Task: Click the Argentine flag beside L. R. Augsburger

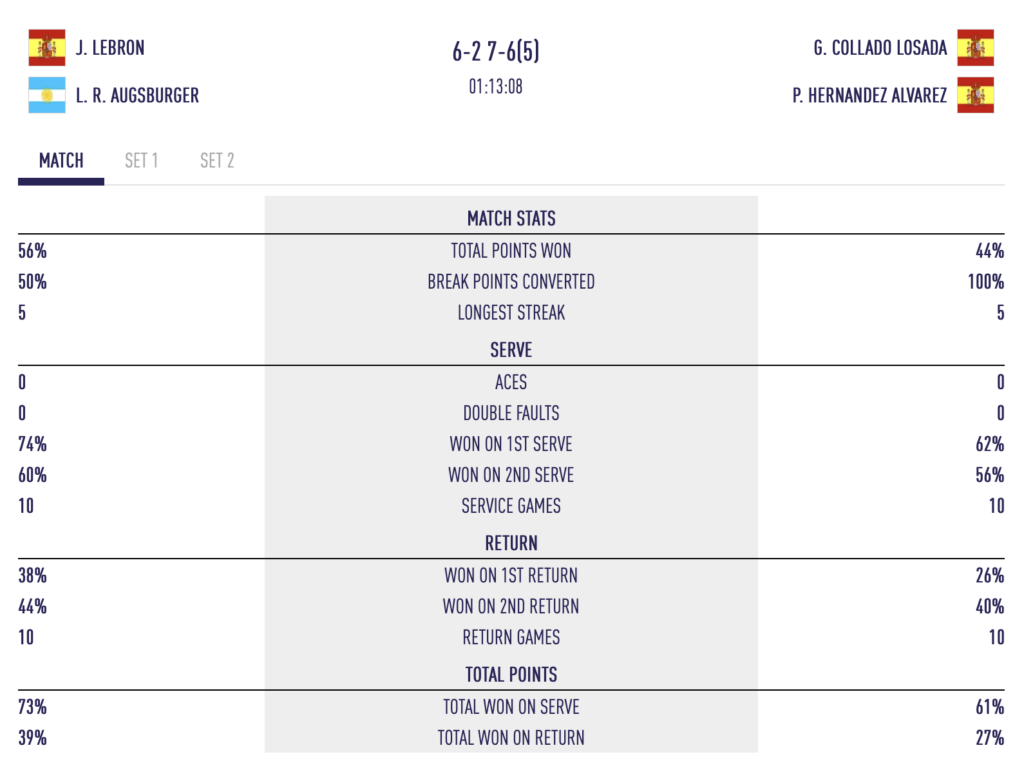Action: (47, 95)
